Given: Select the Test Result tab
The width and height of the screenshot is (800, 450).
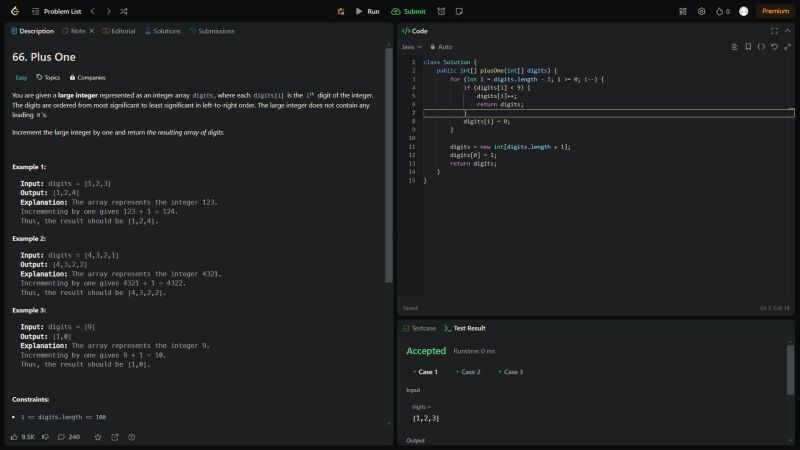Looking at the screenshot, I should pos(465,329).
